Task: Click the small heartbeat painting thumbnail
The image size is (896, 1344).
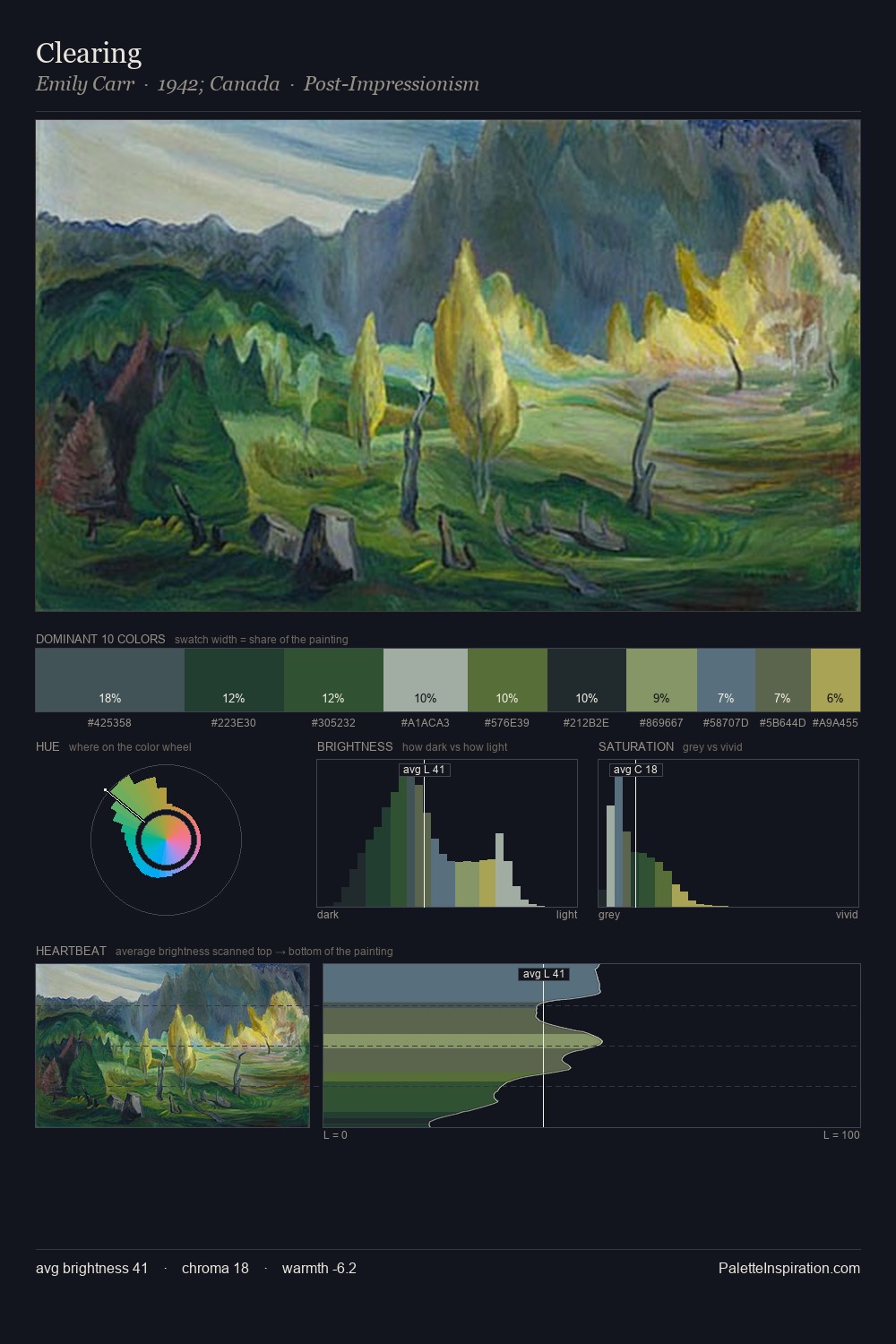Action: coord(172,1046)
